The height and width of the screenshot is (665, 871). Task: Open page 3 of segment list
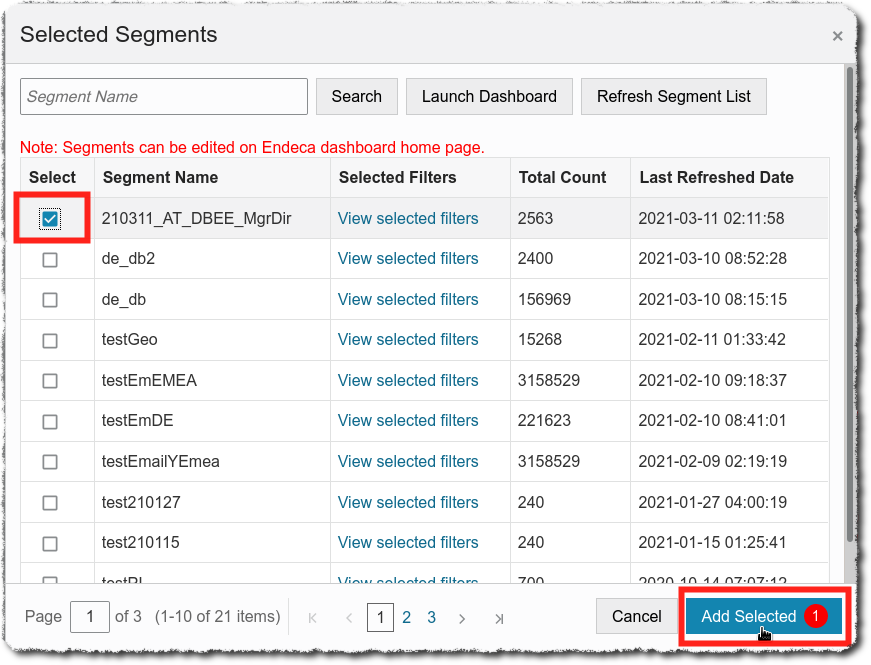[x=431, y=618]
